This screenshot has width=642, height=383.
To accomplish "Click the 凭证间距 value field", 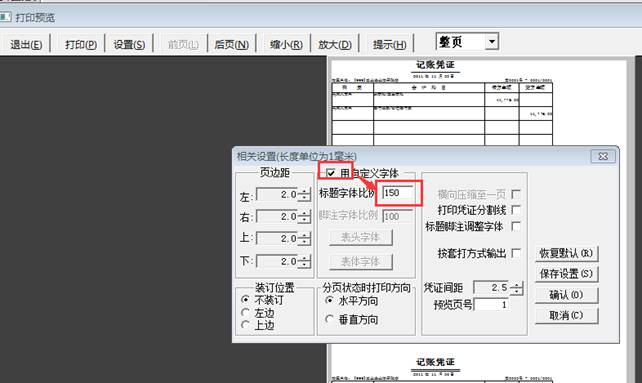I will pos(492,288).
